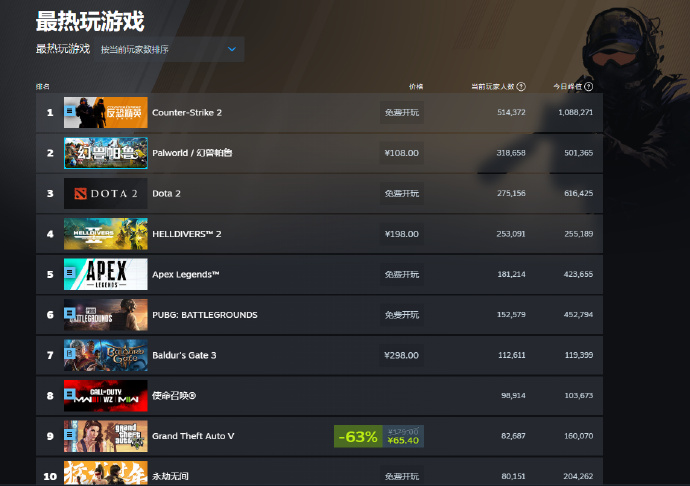The width and height of the screenshot is (690, 486).
Task: Open Grand Theft Auto V game thumbnail
Action: pyautogui.click(x=106, y=436)
